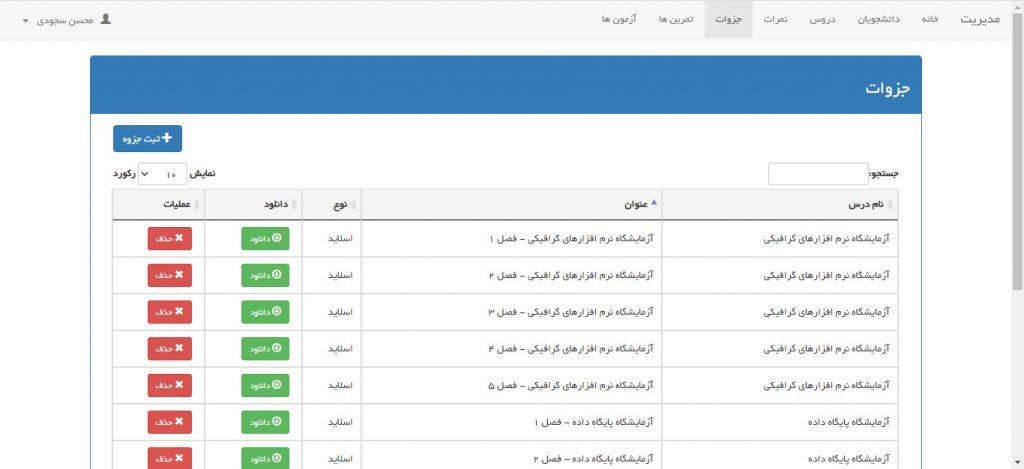The width and height of the screenshot is (1024, 469).
Task: Open the نمرات menu item
Action: coord(776,20)
